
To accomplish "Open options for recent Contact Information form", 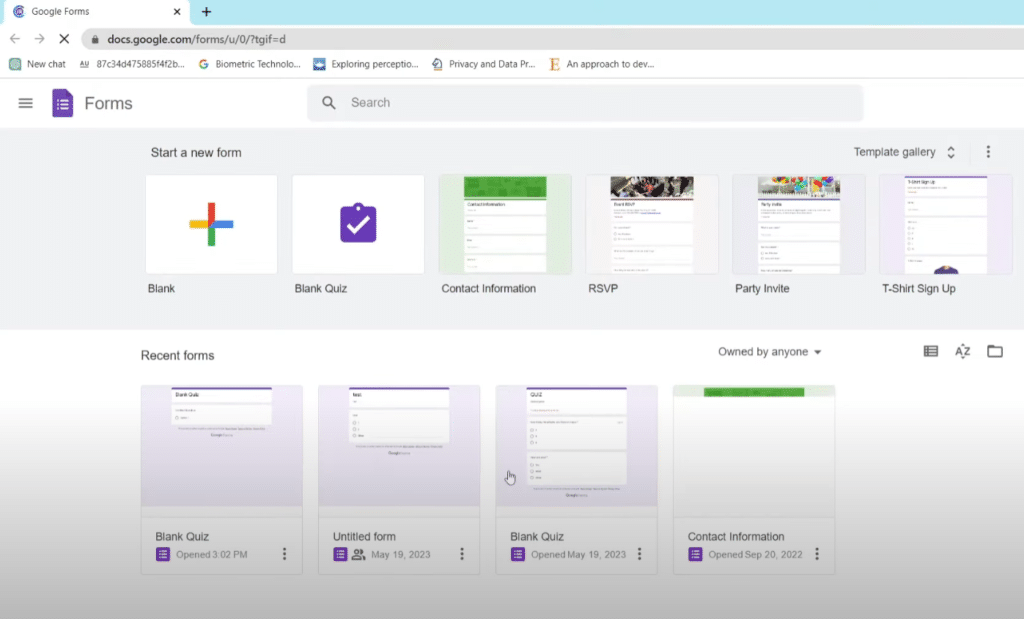I will click(817, 554).
